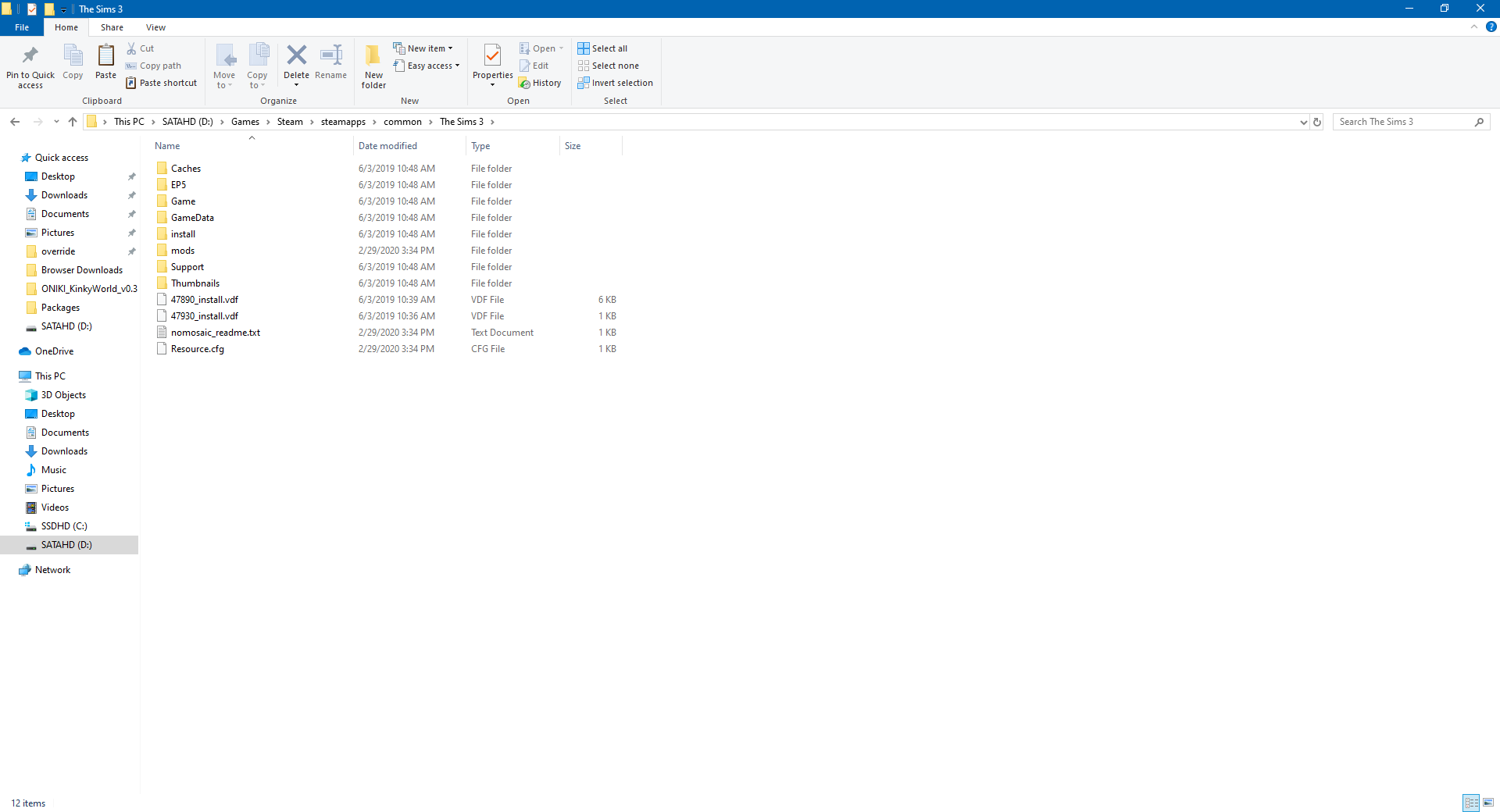Click the Move to icon
The height and width of the screenshot is (812, 1500).
(225, 56)
